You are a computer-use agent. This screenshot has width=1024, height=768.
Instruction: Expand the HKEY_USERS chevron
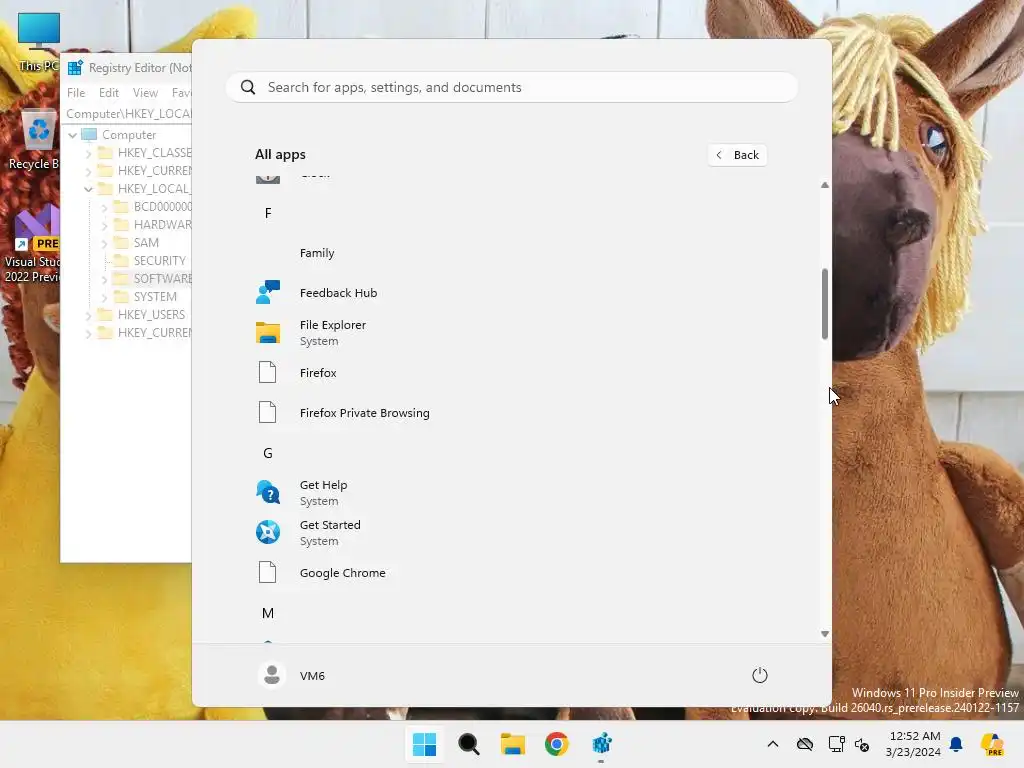click(88, 315)
